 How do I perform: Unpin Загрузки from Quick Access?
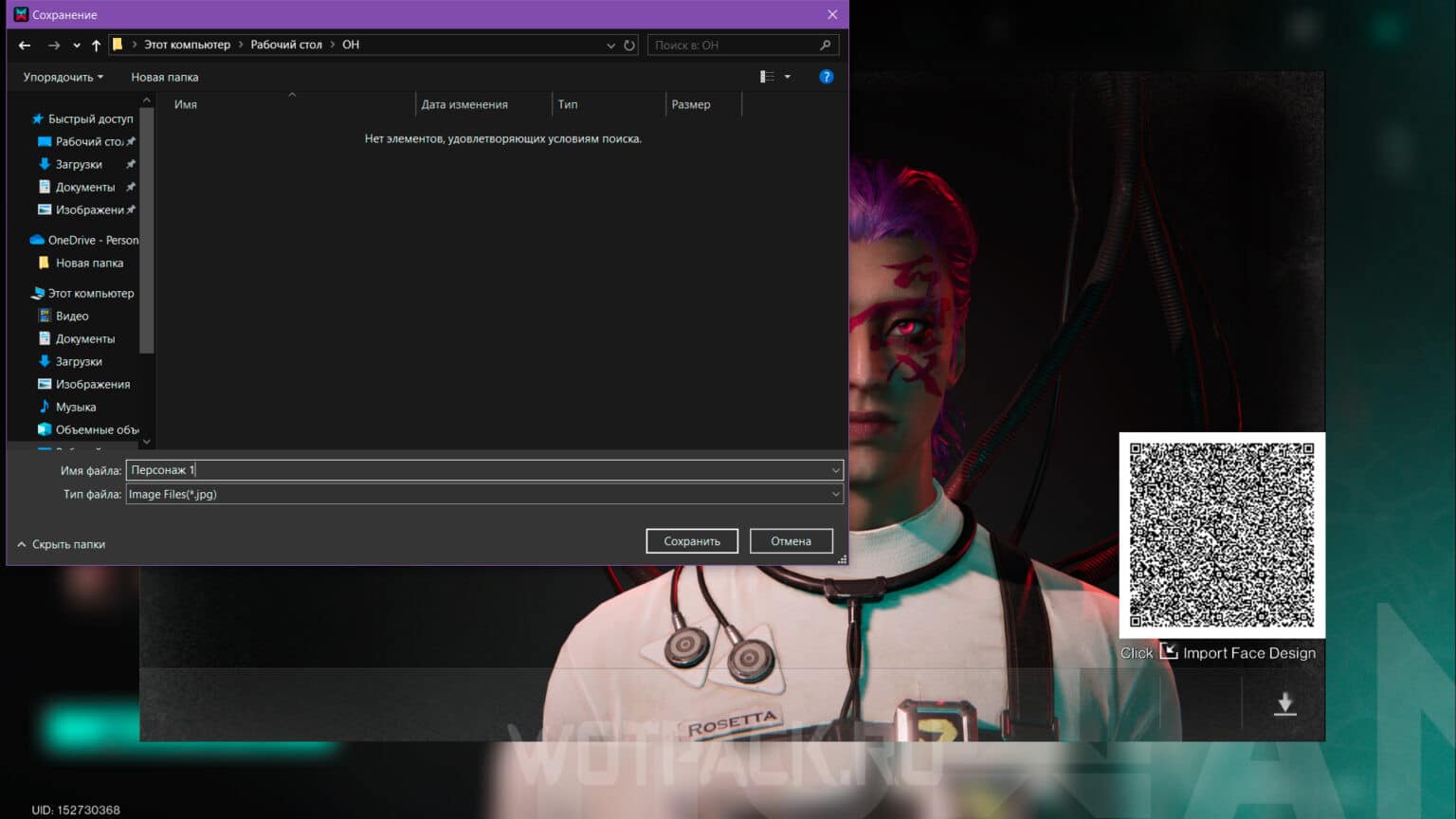pyautogui.click(x=131, y=164)
